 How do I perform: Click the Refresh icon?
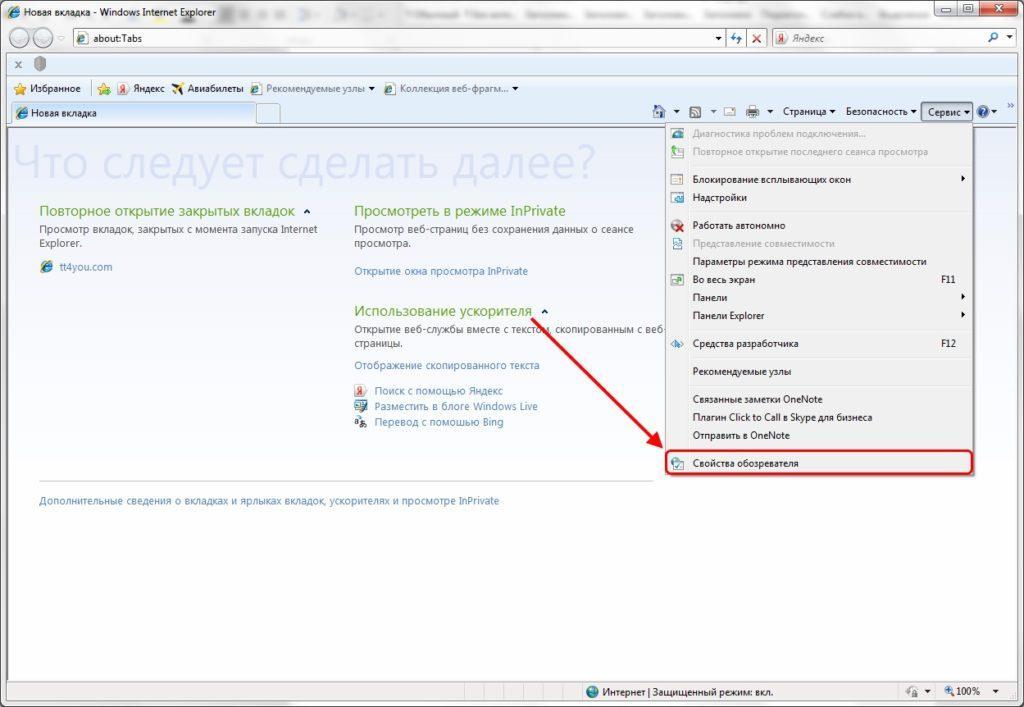point(736,39)
